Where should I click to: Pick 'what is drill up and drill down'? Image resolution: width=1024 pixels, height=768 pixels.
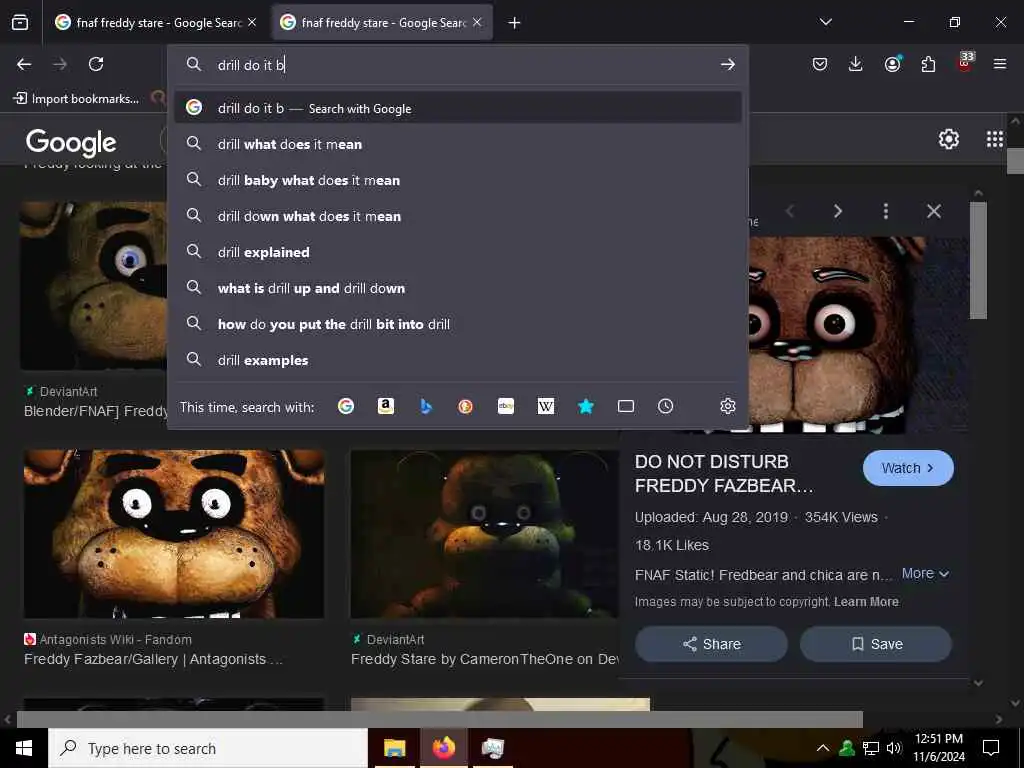tap(458, 288)
